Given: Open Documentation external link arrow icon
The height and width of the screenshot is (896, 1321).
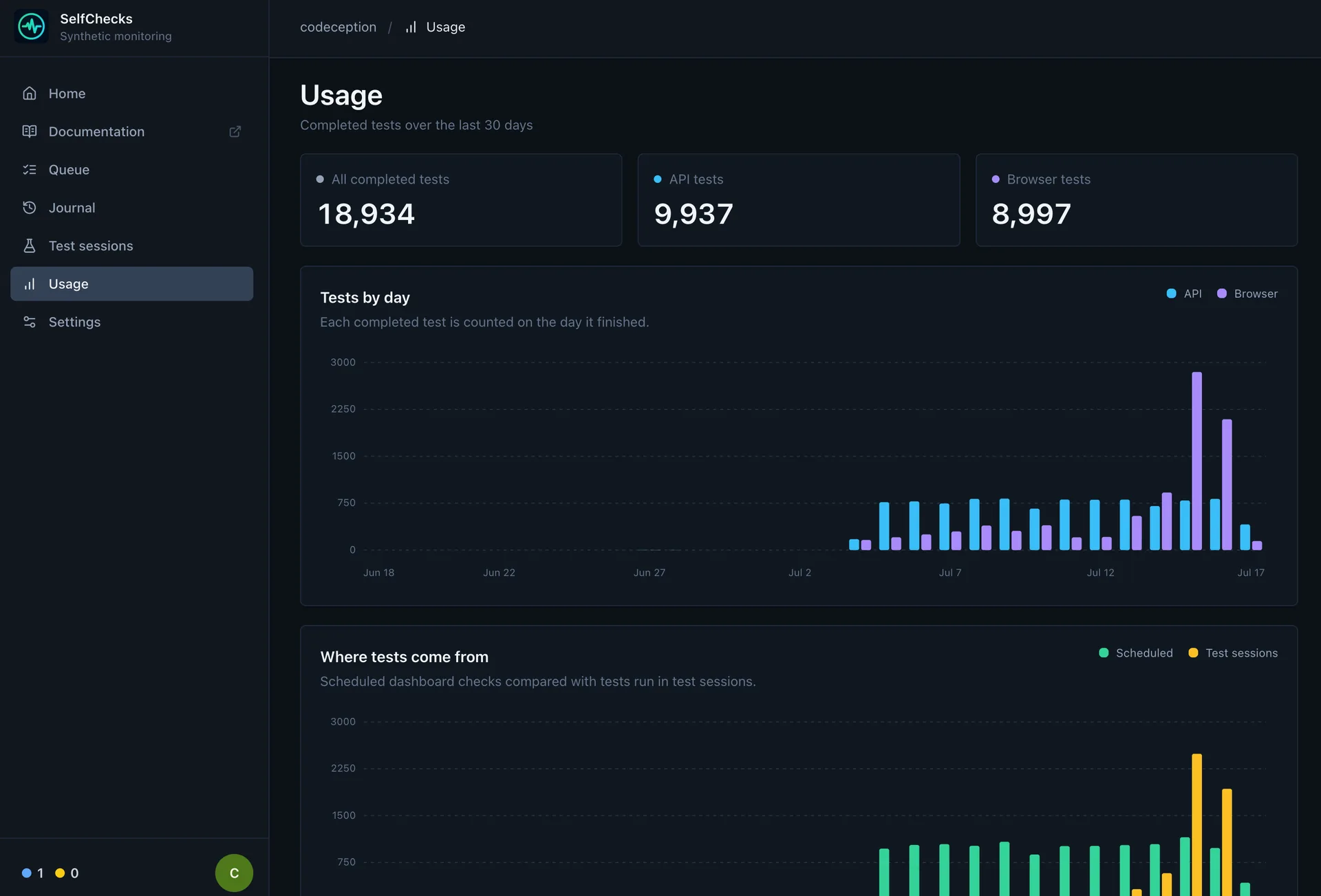Looking at the screenshot, I should (x=235, y=131).
